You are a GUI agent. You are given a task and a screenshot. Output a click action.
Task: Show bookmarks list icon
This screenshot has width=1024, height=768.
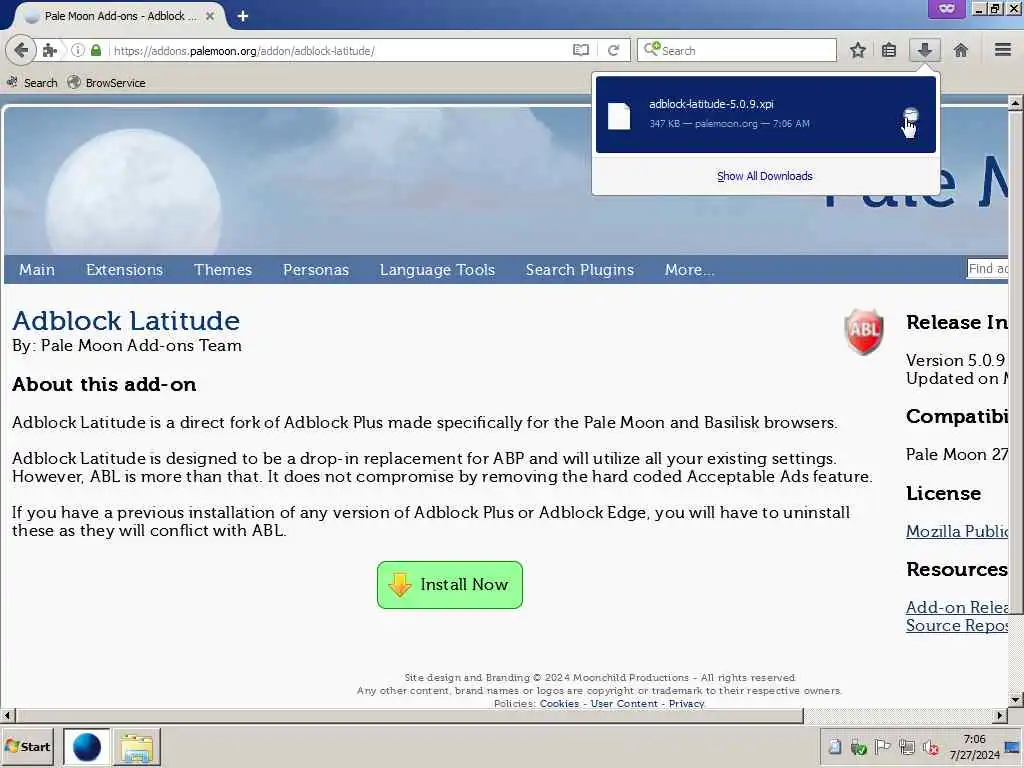tap(889, 50)
